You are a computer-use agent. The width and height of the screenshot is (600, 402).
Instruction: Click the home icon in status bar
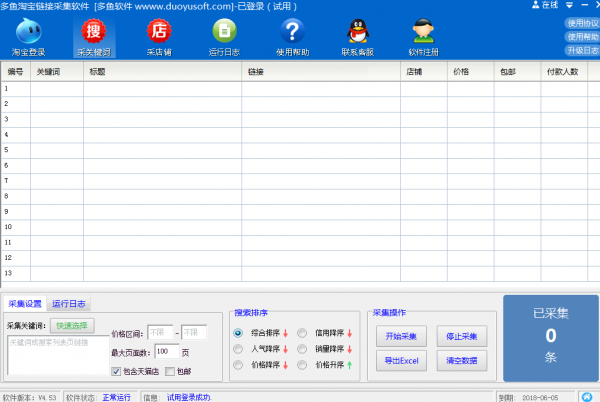tap(587, 397)
